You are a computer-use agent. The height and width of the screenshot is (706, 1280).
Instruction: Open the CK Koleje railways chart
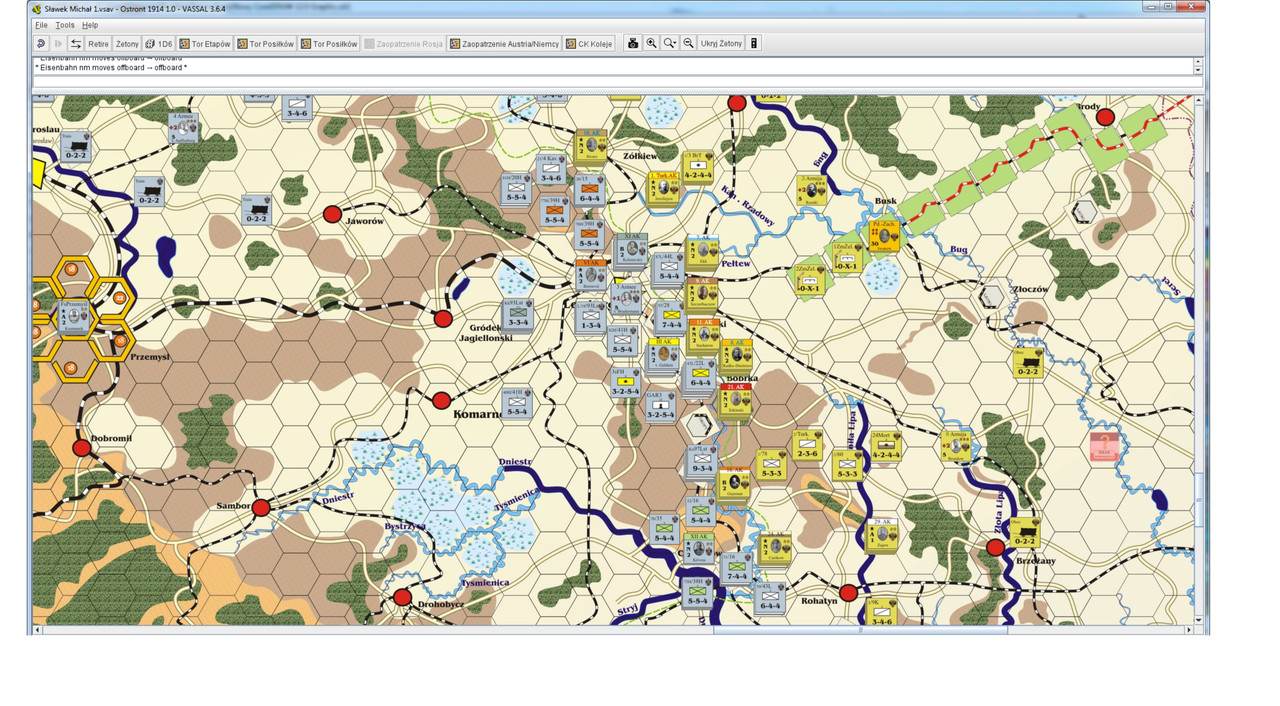[589, 44]
